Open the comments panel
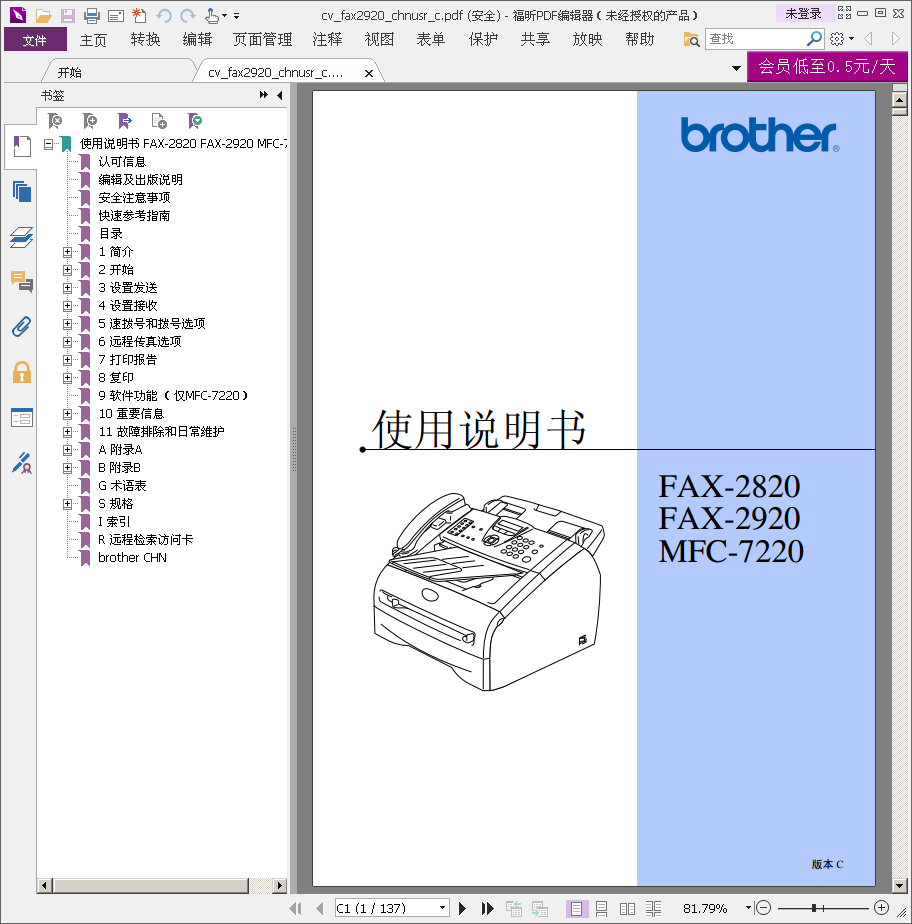The width and height of the screenshot is (912, 924). pos(22,282)
